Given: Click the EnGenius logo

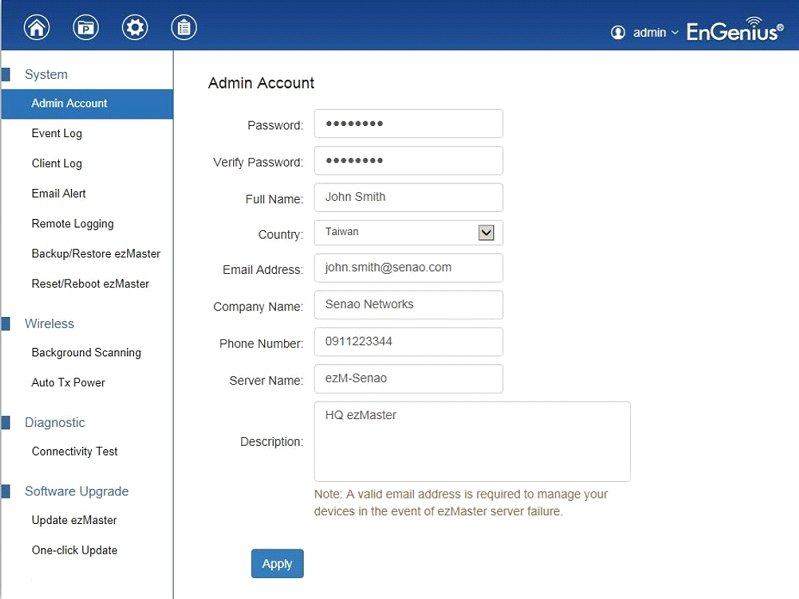Looking at the screenshot, I should [735, 30].
